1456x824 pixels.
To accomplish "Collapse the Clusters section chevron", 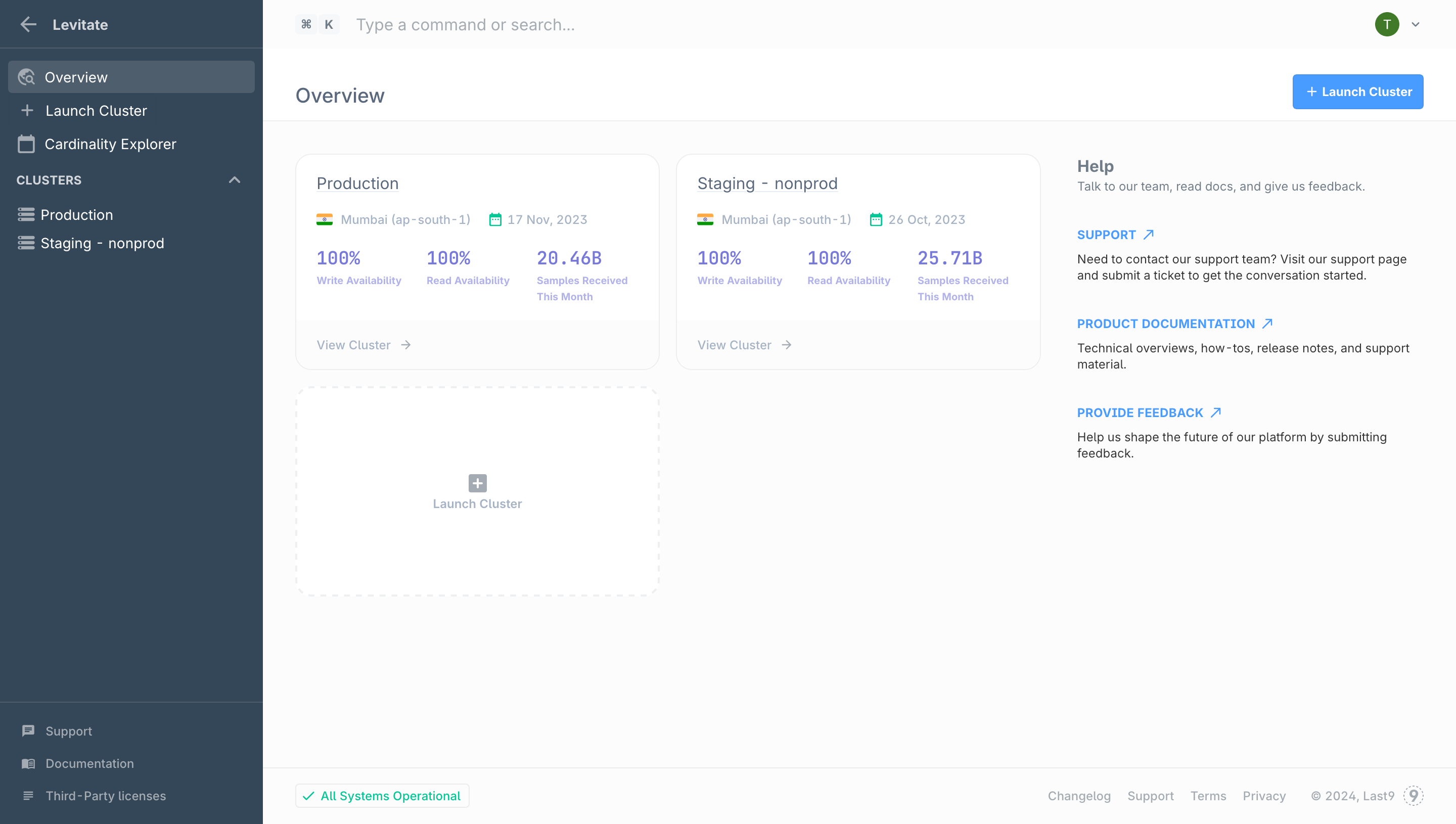I will (x=234, y=180).
